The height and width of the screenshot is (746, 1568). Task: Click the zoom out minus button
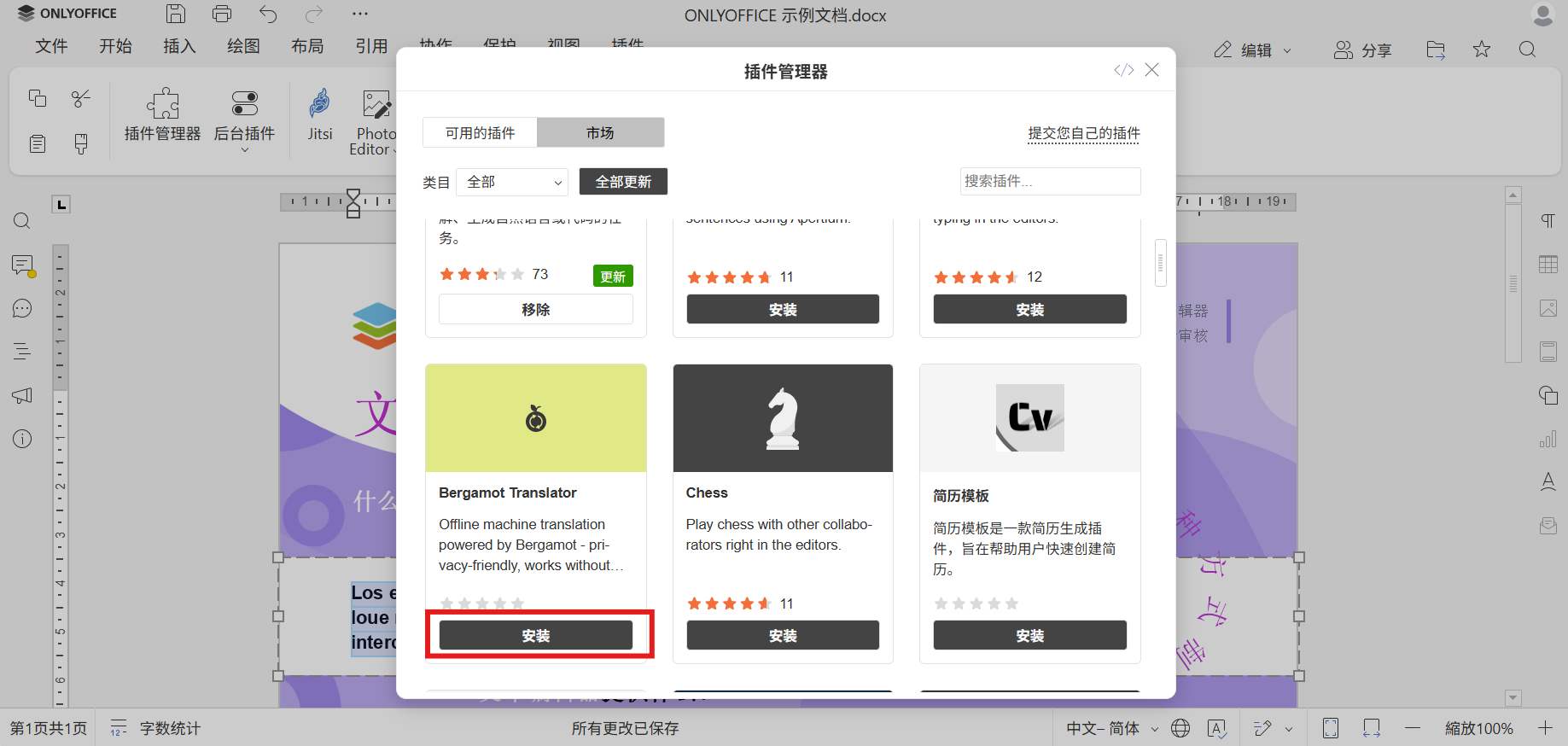pos(1413,728)
